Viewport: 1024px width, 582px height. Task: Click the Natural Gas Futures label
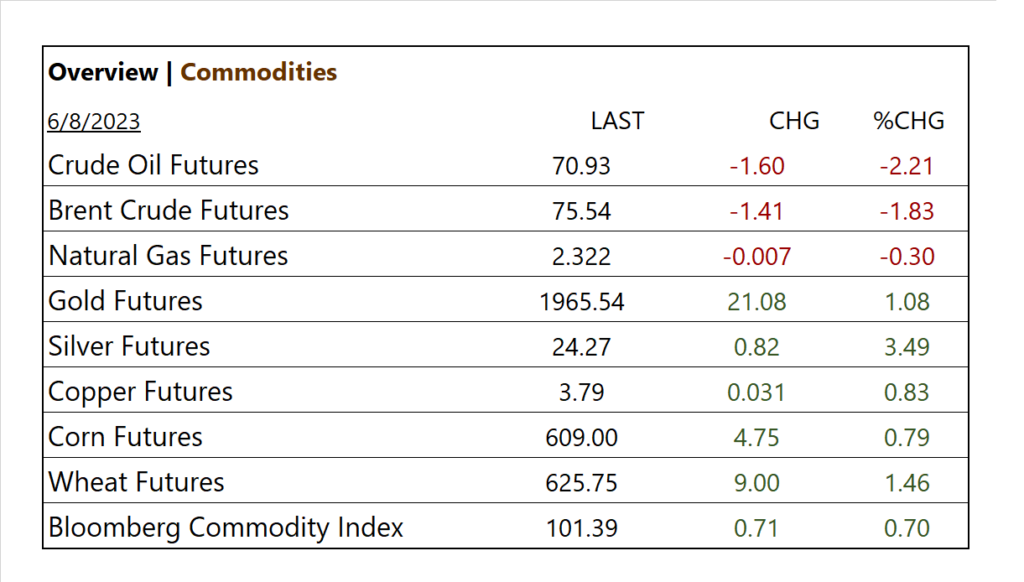[168, 256]
